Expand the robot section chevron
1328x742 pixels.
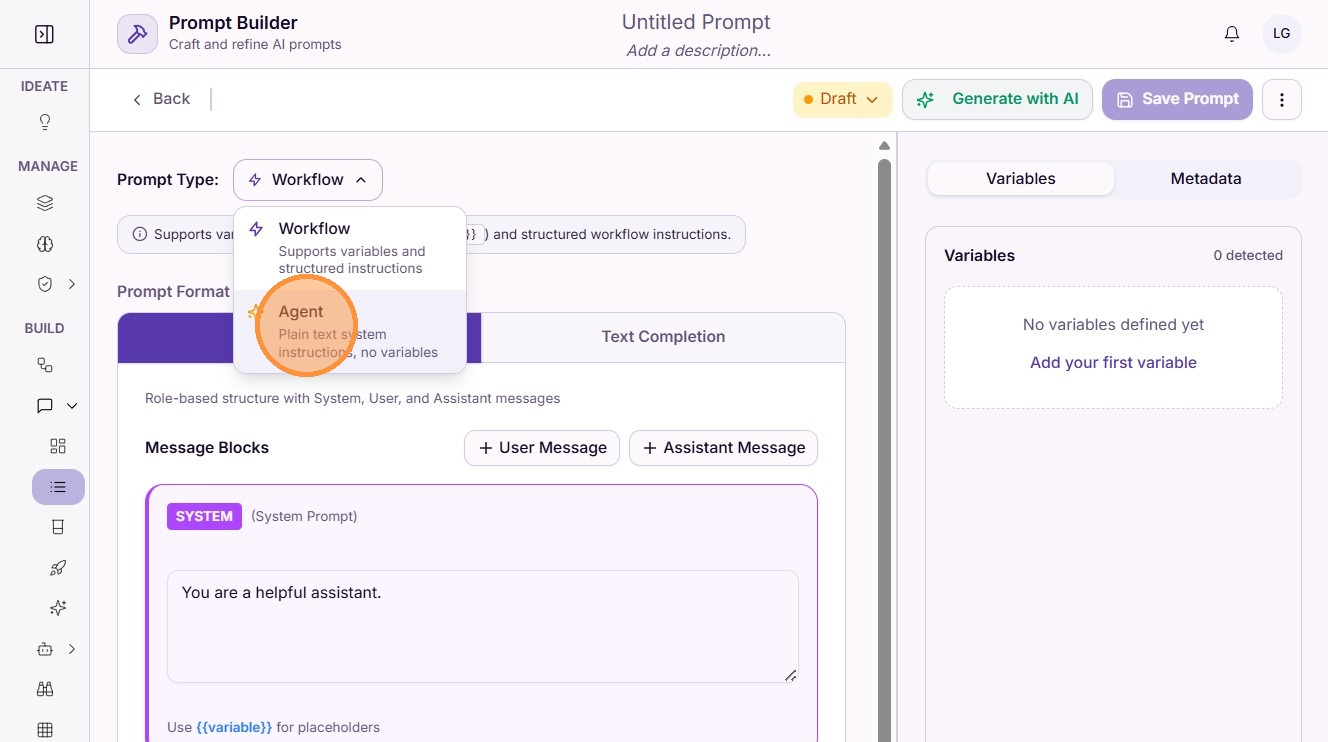[72, 649]
